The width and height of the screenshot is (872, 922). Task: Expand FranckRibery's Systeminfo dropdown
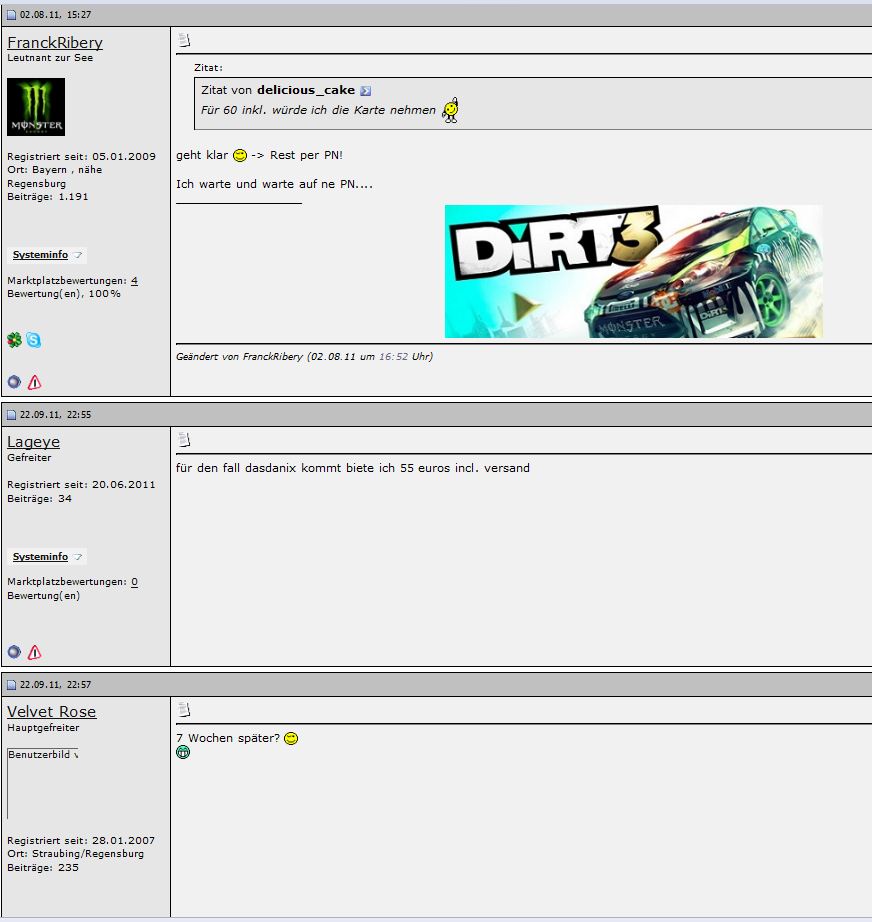coord(48,255)
